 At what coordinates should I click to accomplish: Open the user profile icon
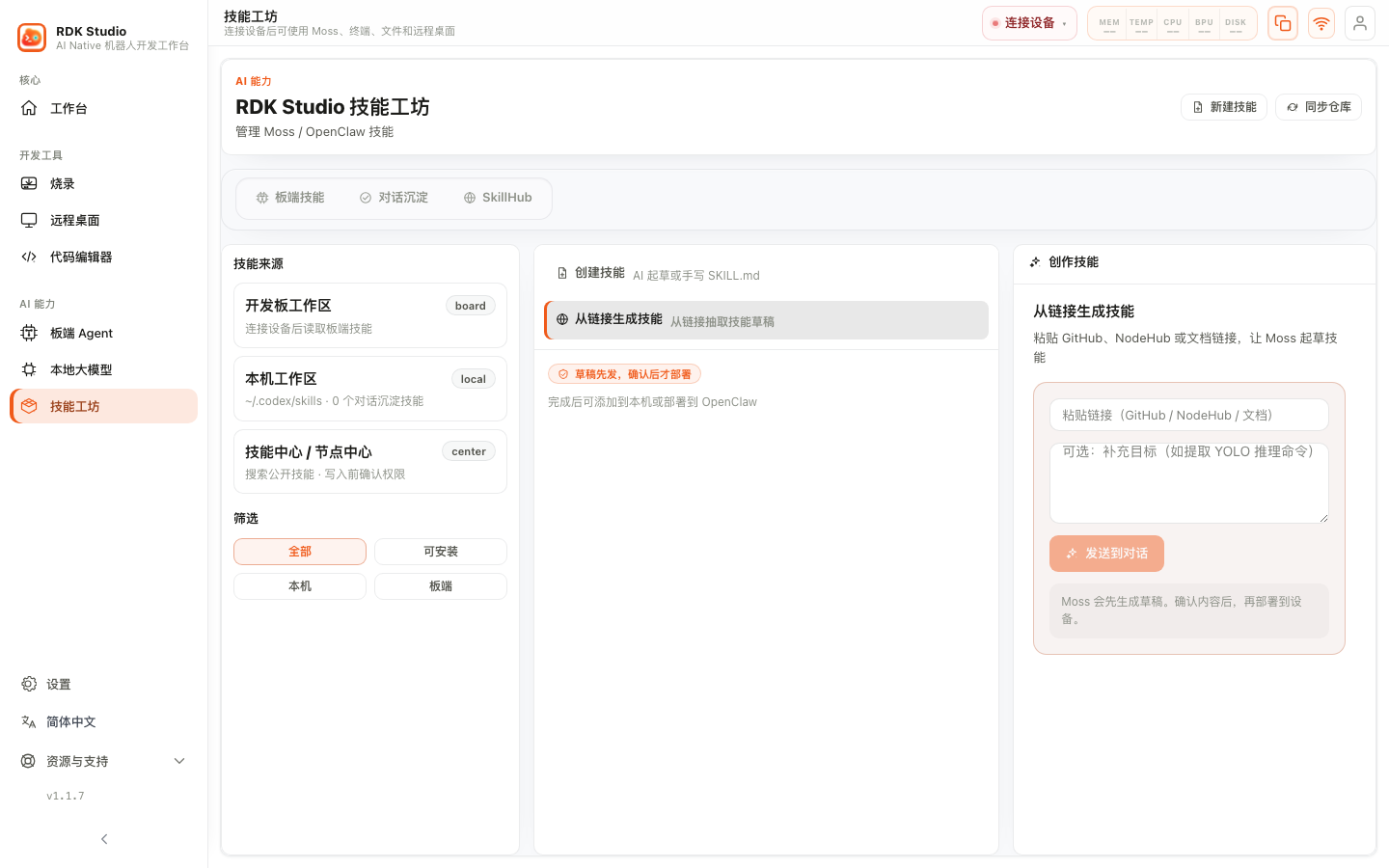pyautogui.click(x=1360, y=23)
